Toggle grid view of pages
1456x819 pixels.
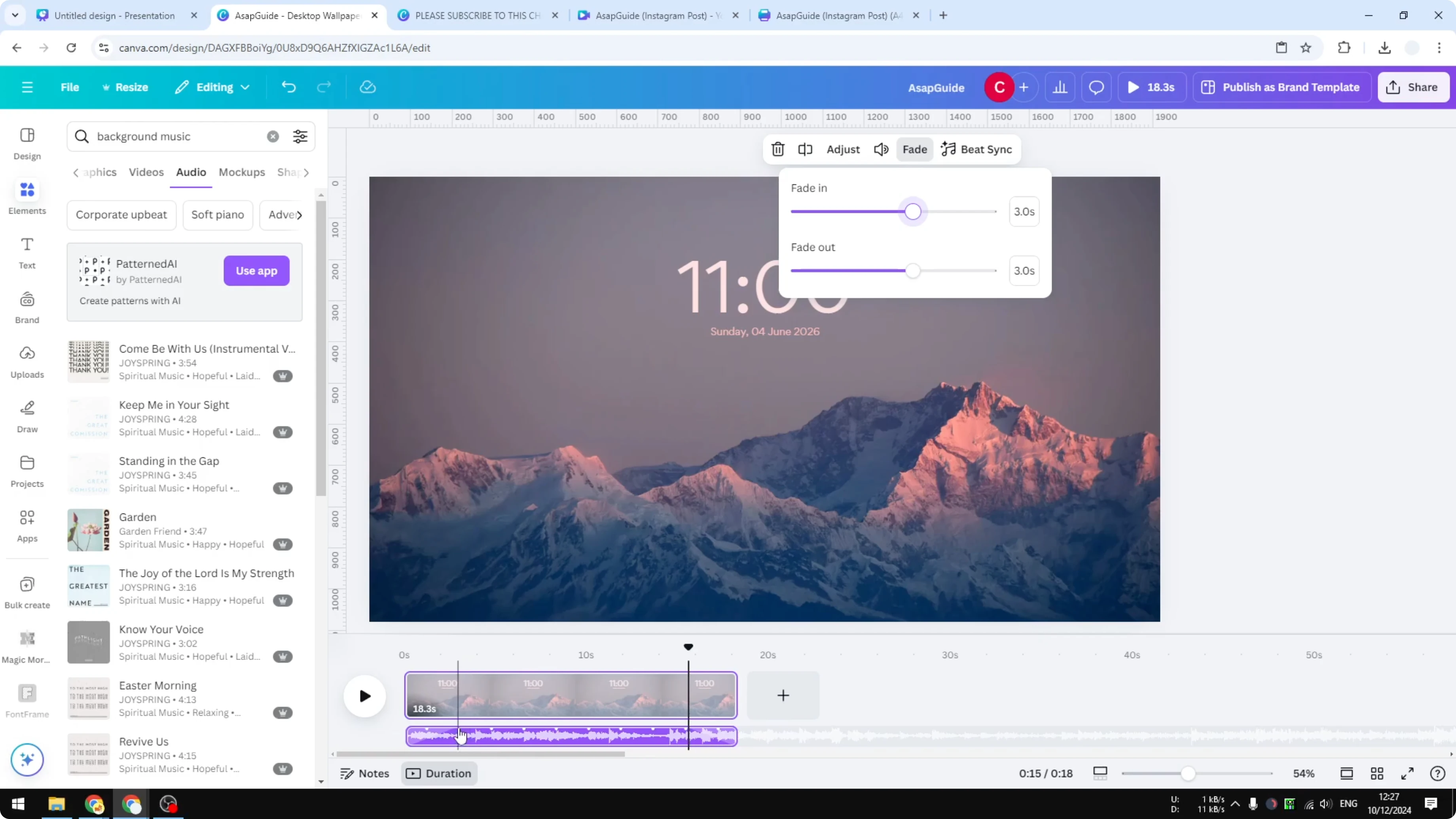click(1377, 773)
